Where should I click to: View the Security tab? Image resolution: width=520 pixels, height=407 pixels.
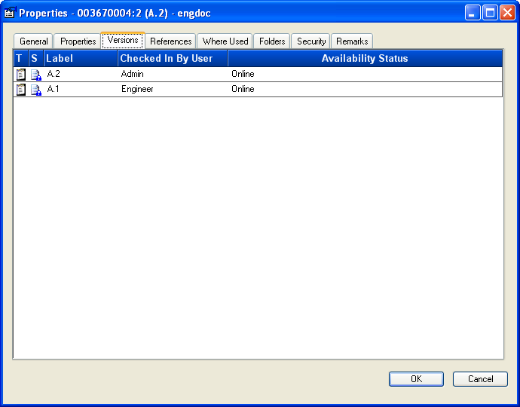311,41
